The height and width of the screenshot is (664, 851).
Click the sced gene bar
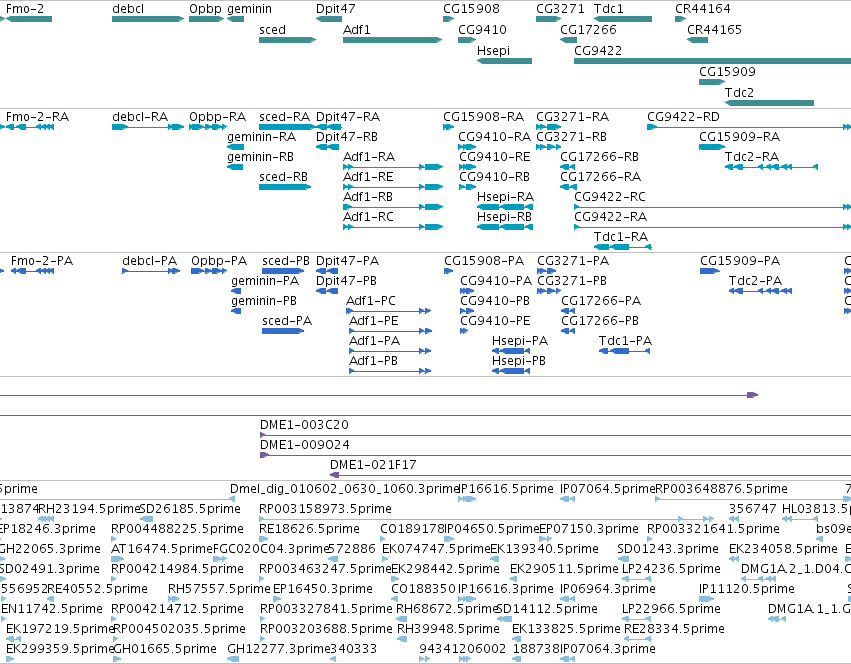point(288,40)
